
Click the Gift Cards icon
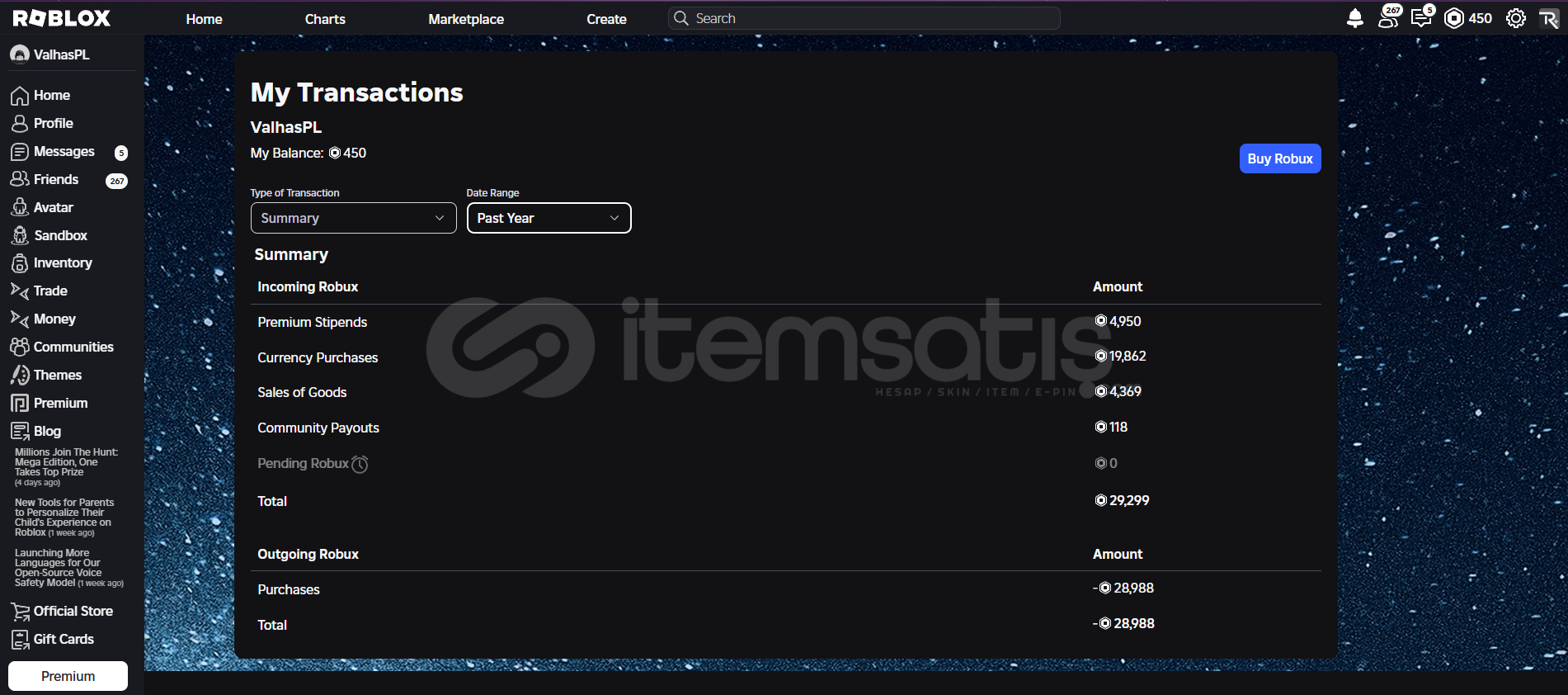[x=20, y=640]
